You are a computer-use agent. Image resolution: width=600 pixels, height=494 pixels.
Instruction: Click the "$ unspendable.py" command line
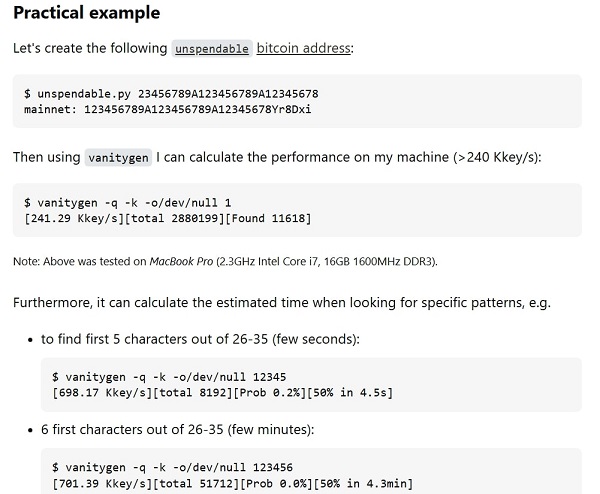170,92
